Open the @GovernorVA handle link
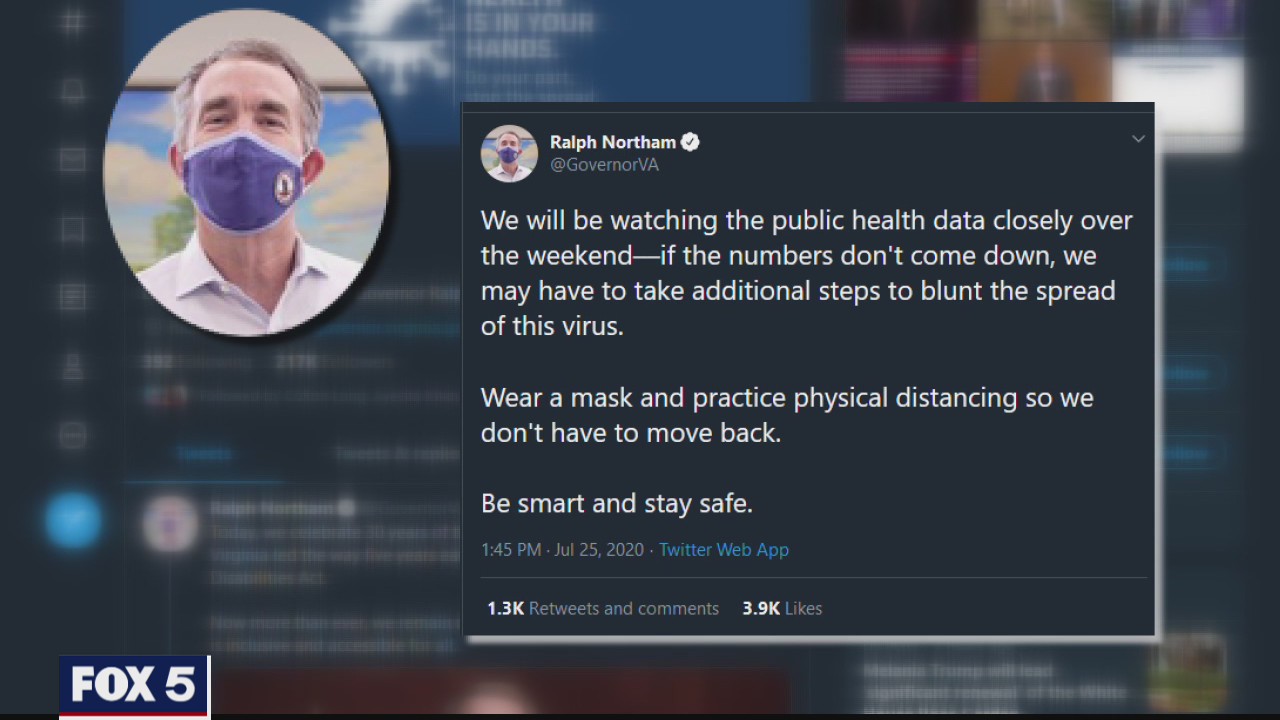 point(604,165)
